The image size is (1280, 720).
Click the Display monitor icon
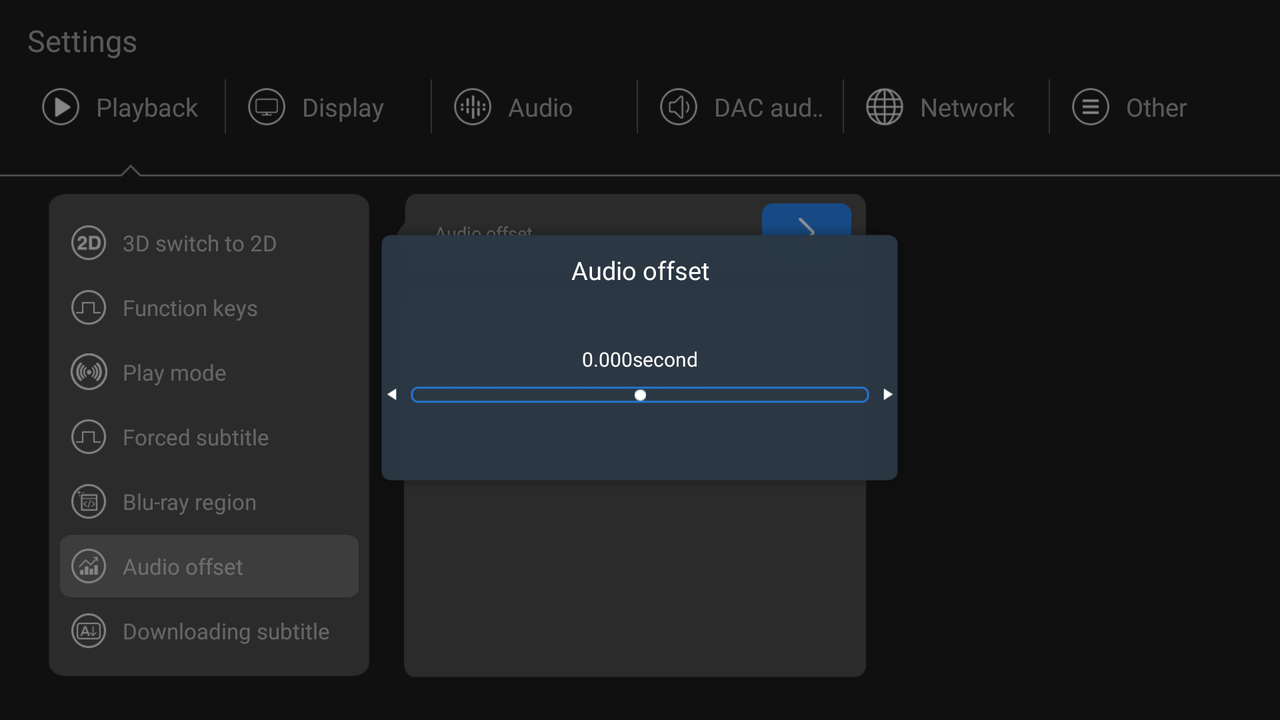(267, 107)
